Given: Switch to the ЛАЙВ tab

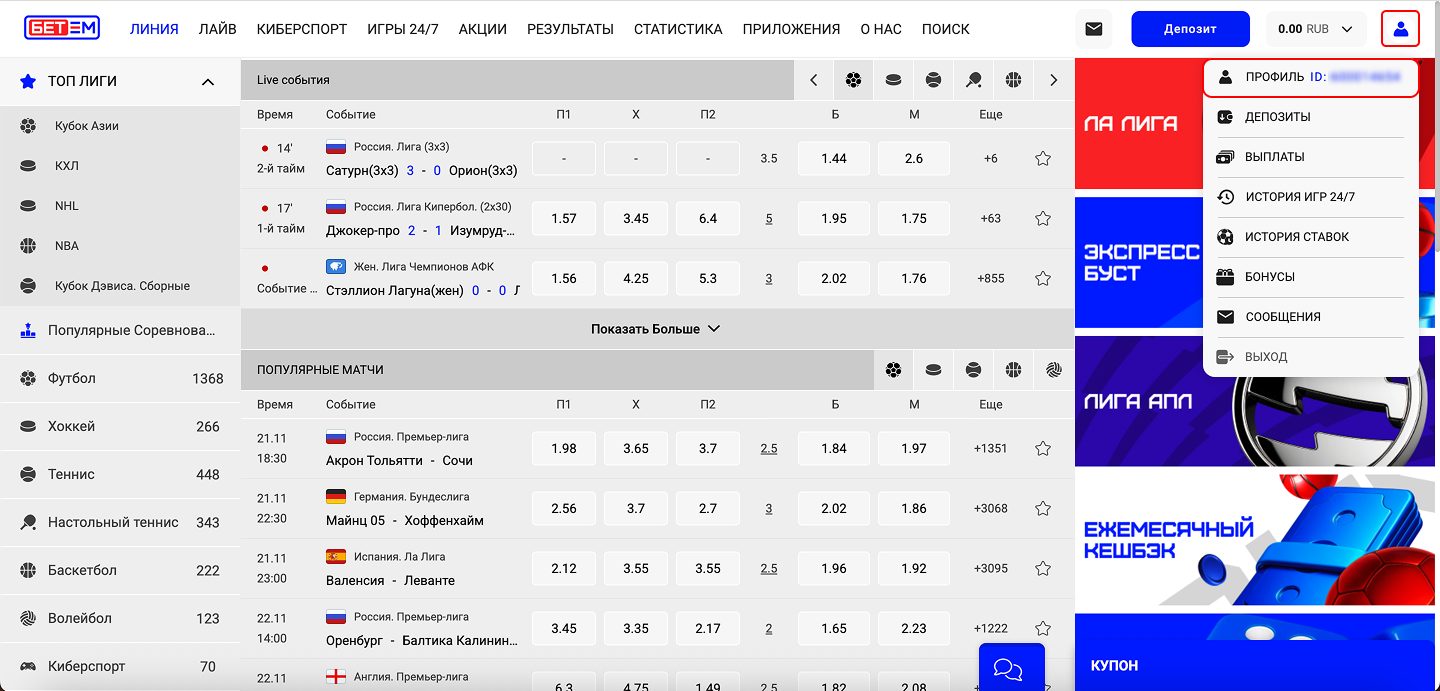Looking at the screenshot, I should [217, 29].
